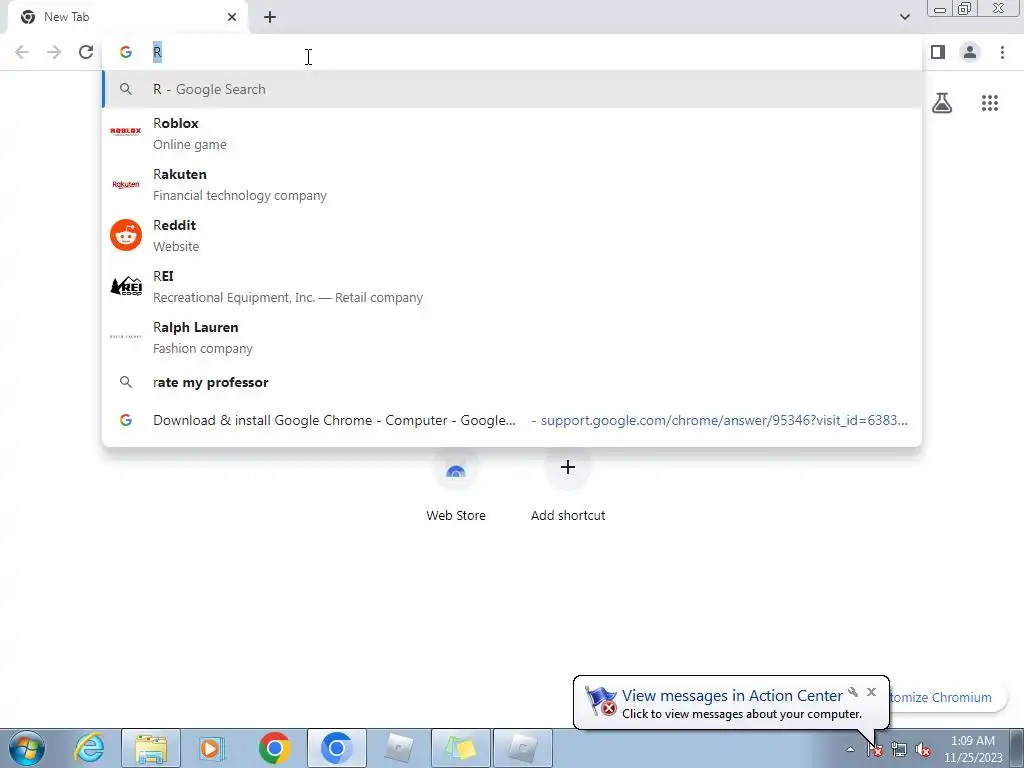Open Chromium three-dot menu

click(x=1002, y=52)
